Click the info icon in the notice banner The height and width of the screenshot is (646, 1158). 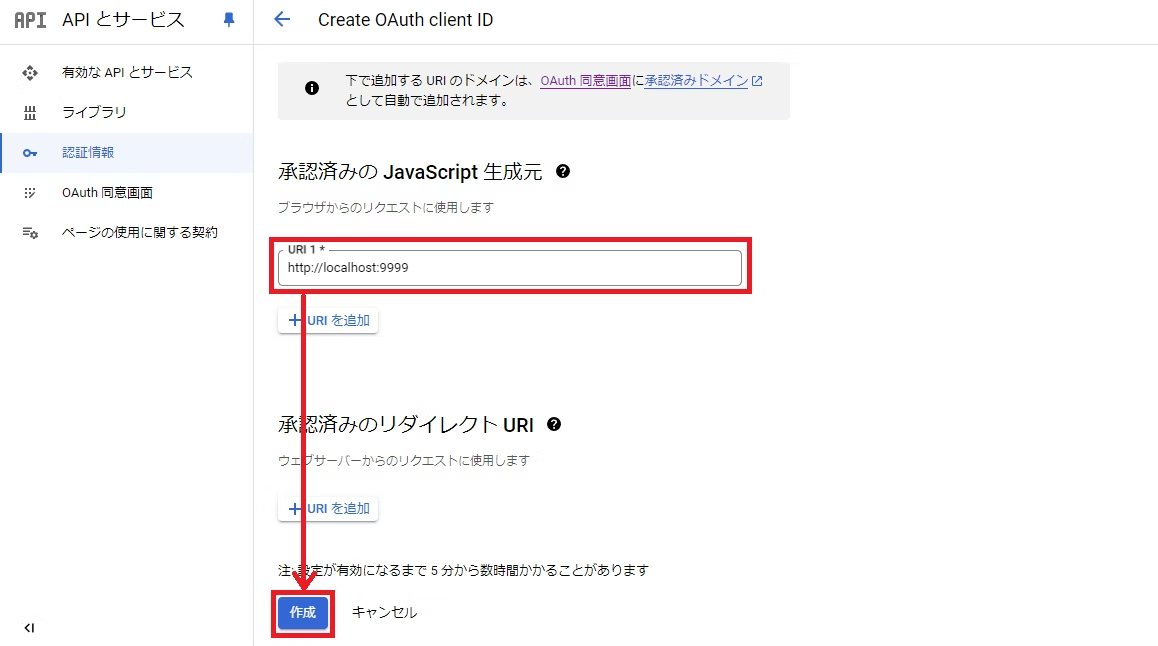(312, 88)
